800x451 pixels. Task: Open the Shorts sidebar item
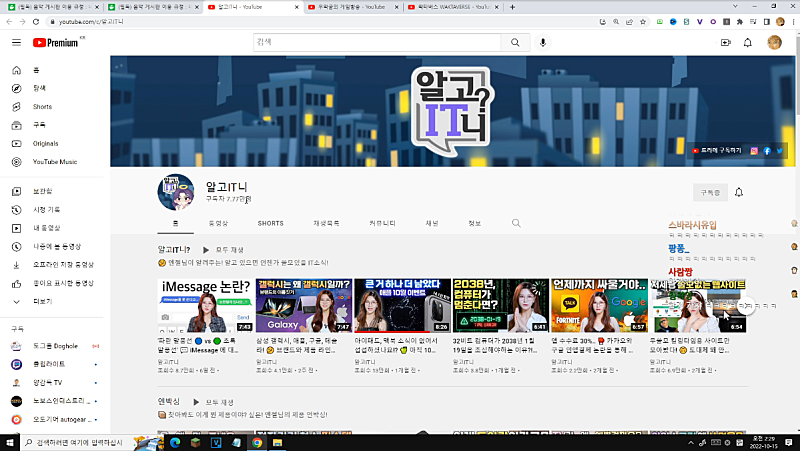pos(42,107)
